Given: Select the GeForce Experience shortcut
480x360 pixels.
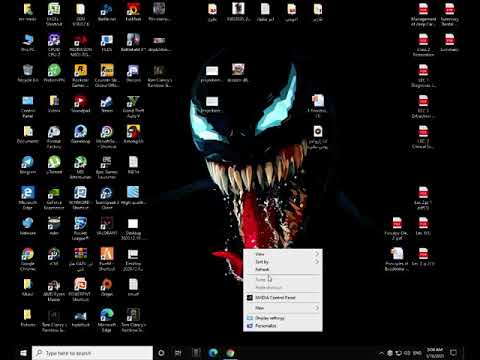Looking at the screenshot, I should (54, 198).
